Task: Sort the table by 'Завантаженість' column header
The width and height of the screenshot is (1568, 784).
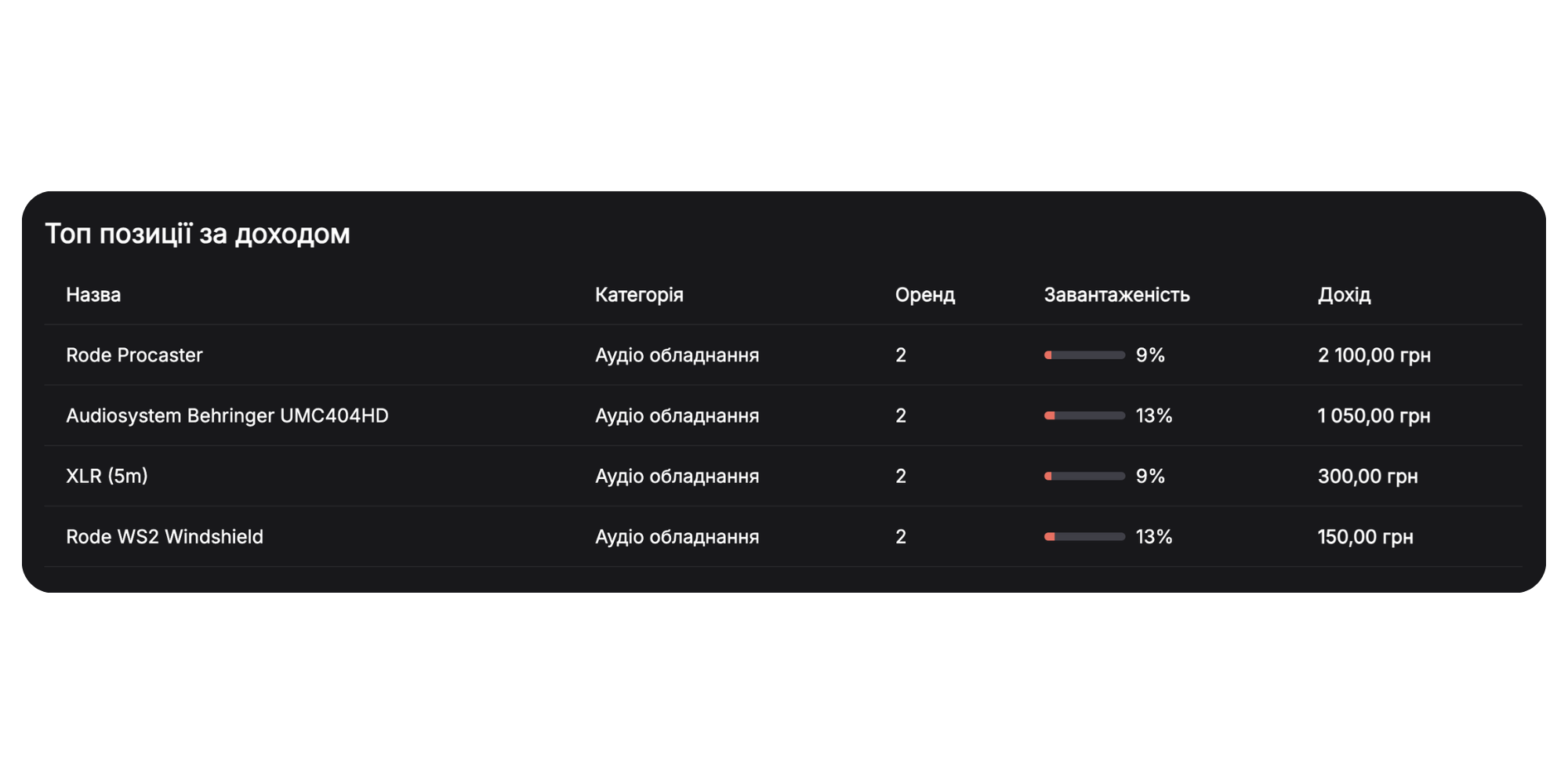Action: (x=1116, y=295)
